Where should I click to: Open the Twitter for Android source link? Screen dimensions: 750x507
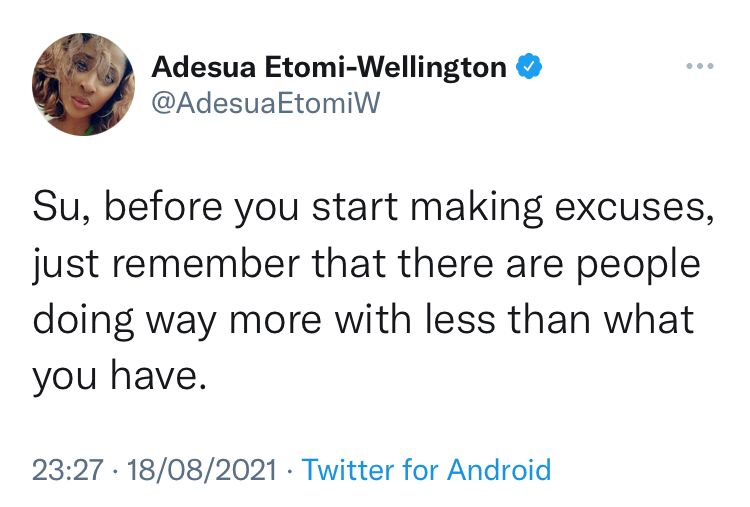pyautogui.click(x=427, y=469)
